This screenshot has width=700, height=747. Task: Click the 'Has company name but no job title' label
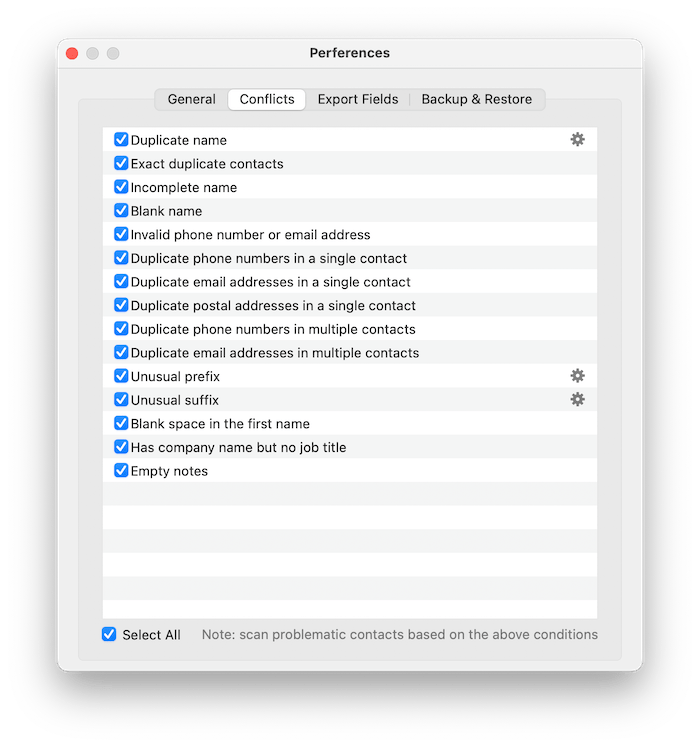238,447
